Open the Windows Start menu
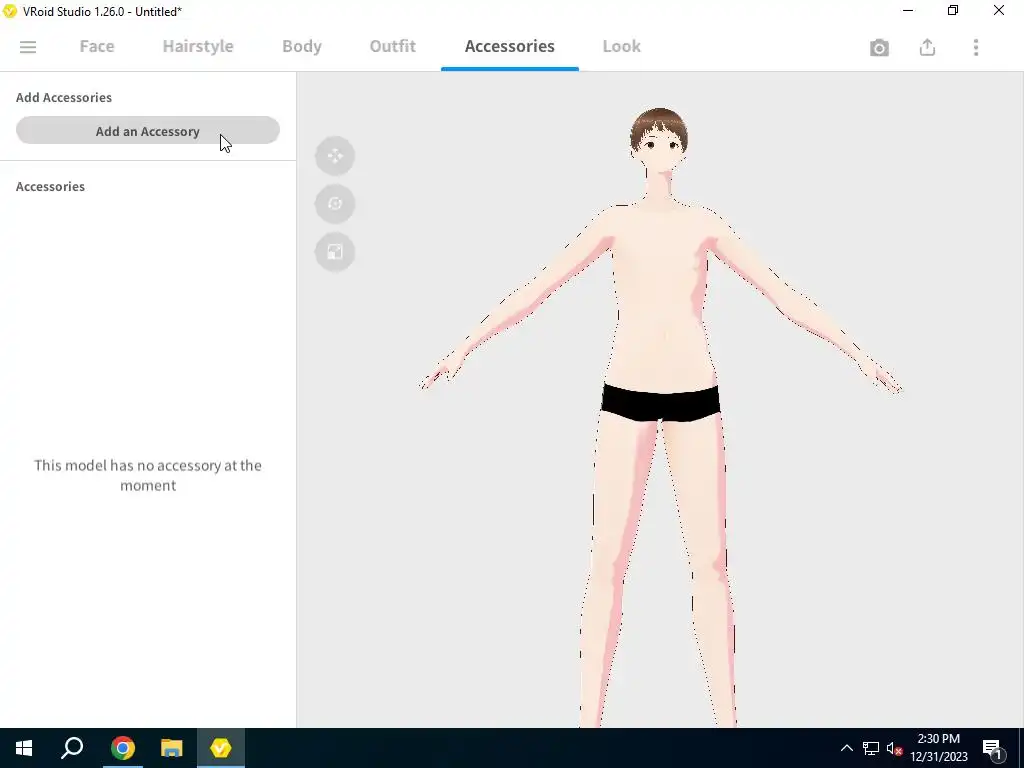The width and height of the screenshot is (1024, 768). point(24,748)
